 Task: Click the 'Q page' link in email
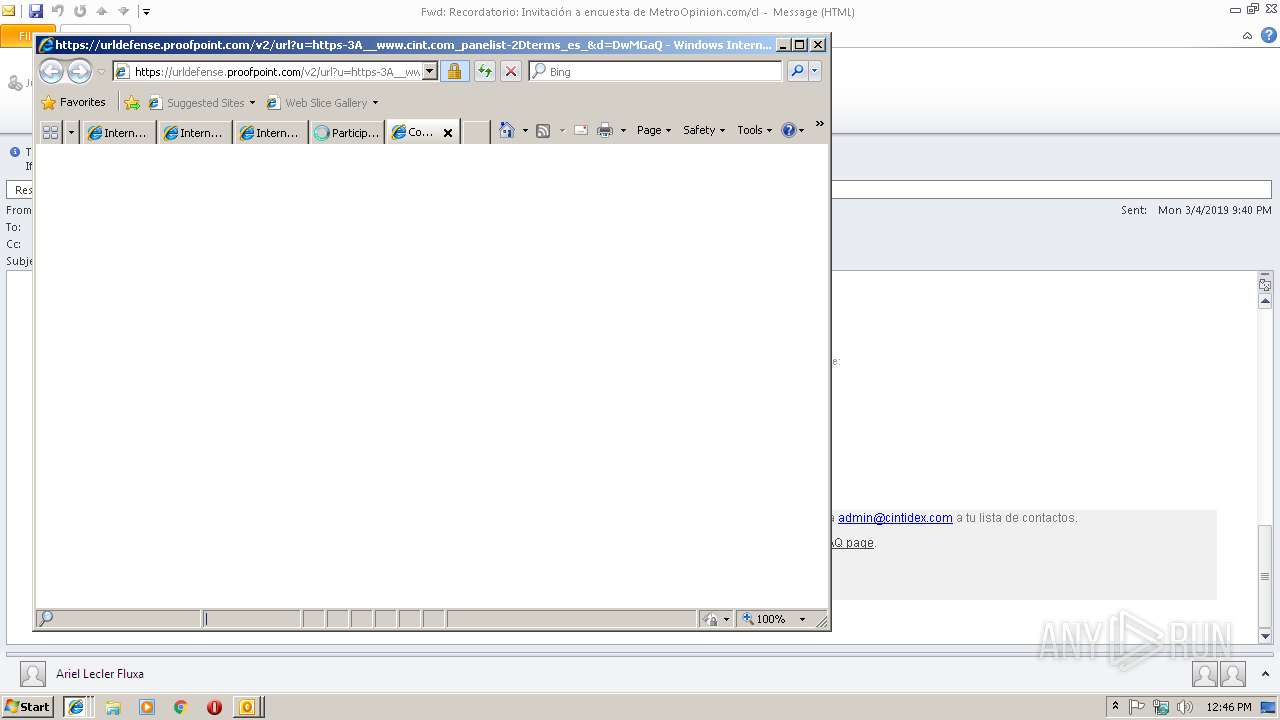pos(851,543)
